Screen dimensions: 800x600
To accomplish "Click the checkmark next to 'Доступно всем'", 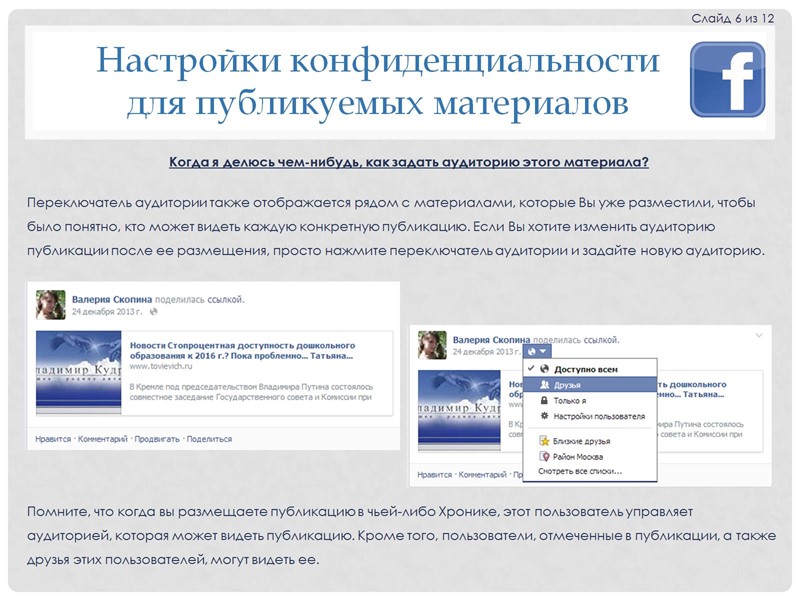I will tap(531, 368).
